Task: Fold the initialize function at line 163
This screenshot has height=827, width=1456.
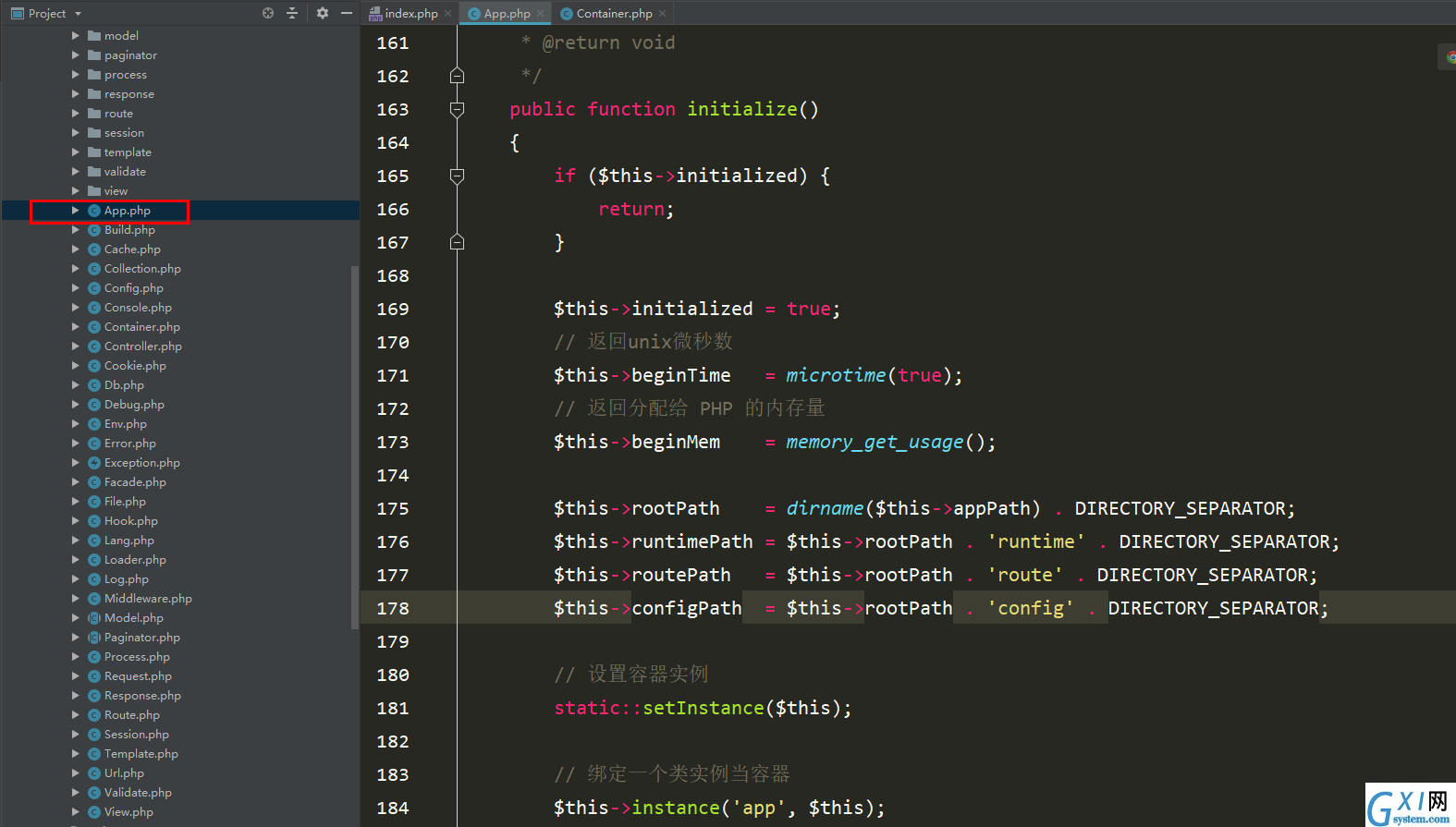Action: coord(457,109)
